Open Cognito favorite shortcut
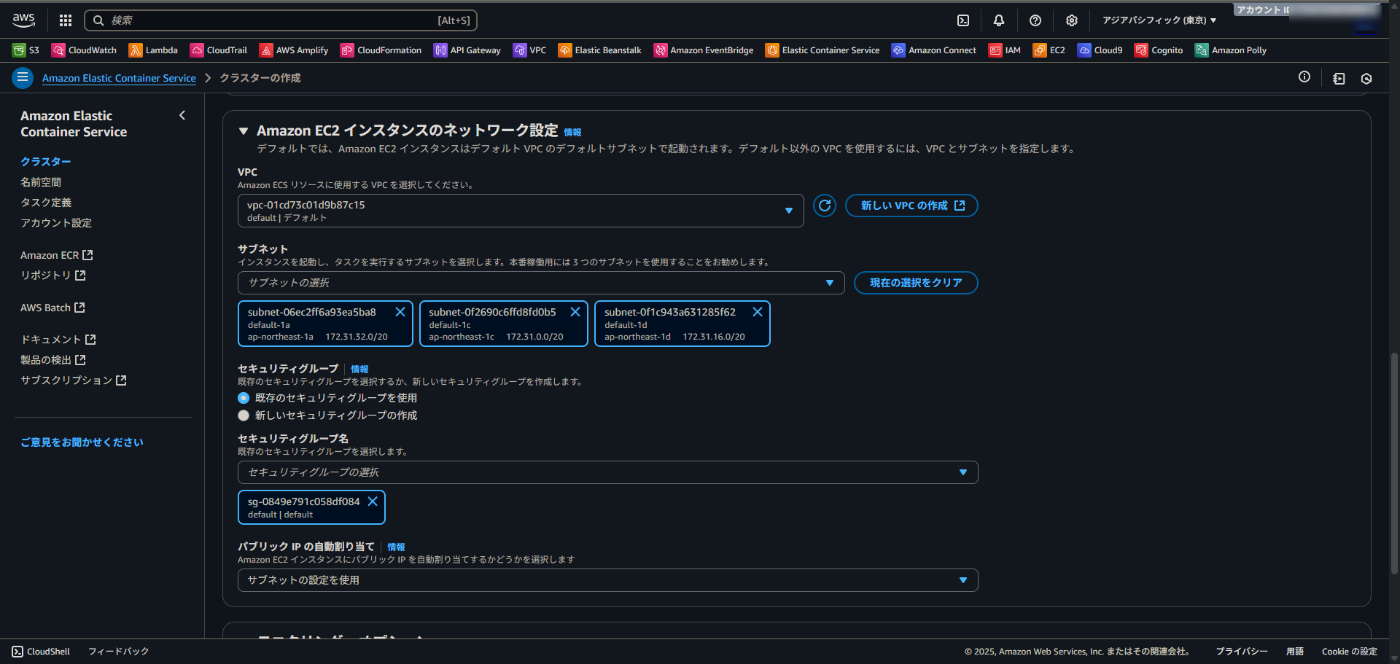This screenshot has width=1400, height=664. point(1159,50)
